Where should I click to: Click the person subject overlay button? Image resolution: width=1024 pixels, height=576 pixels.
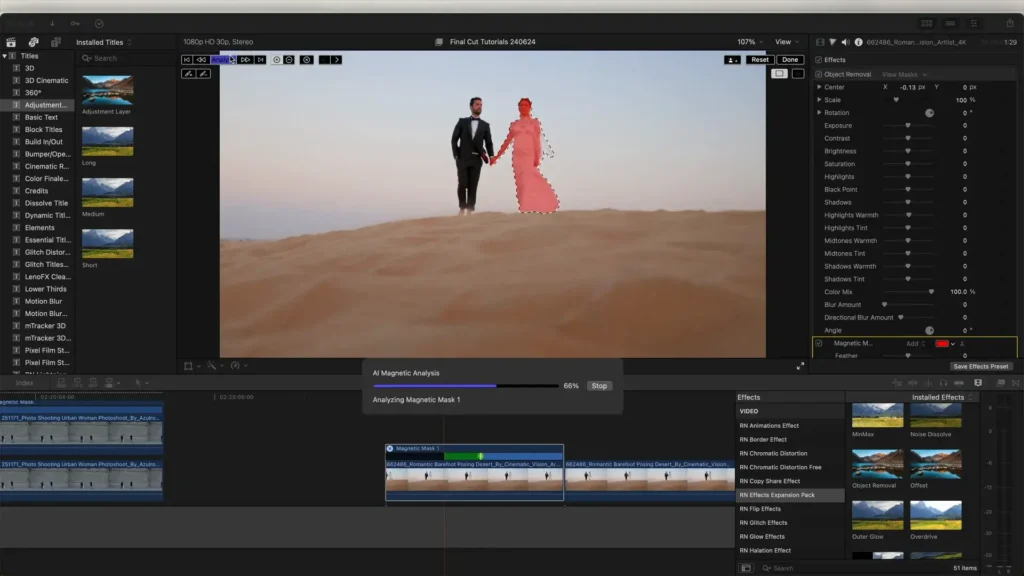[x=732, y=59]
